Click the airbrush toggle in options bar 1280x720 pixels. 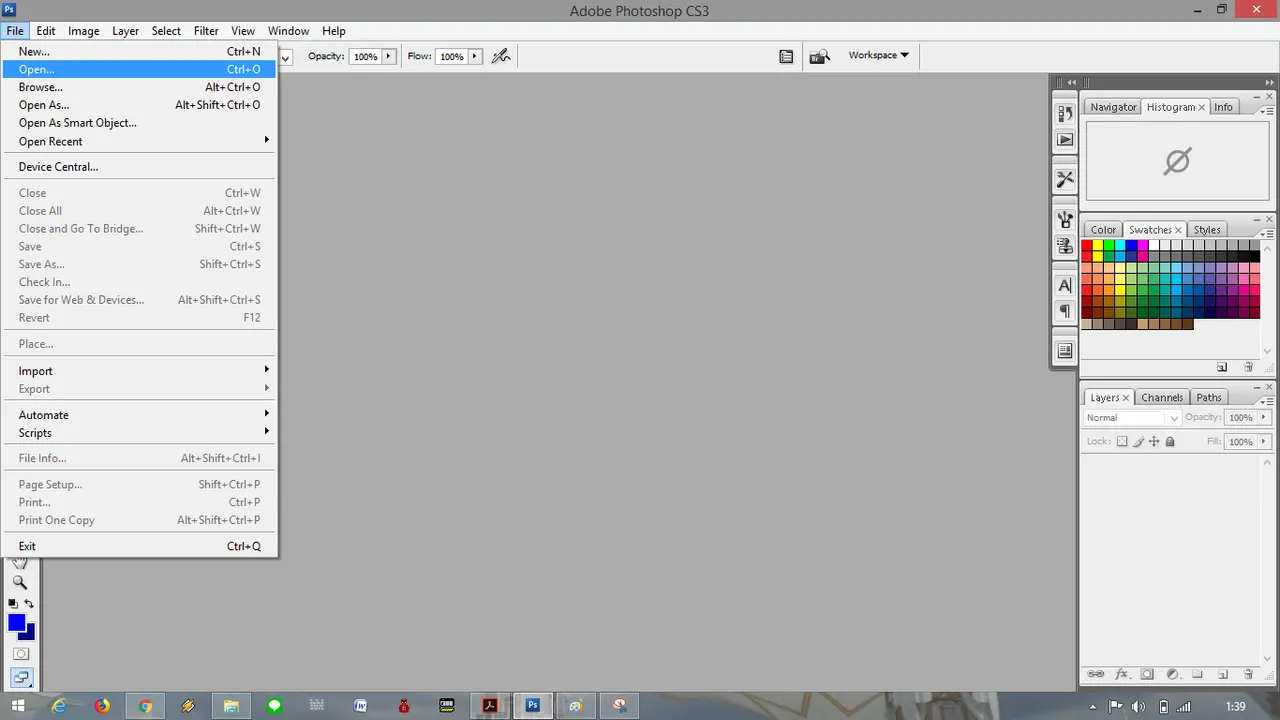tap(501, 56)
